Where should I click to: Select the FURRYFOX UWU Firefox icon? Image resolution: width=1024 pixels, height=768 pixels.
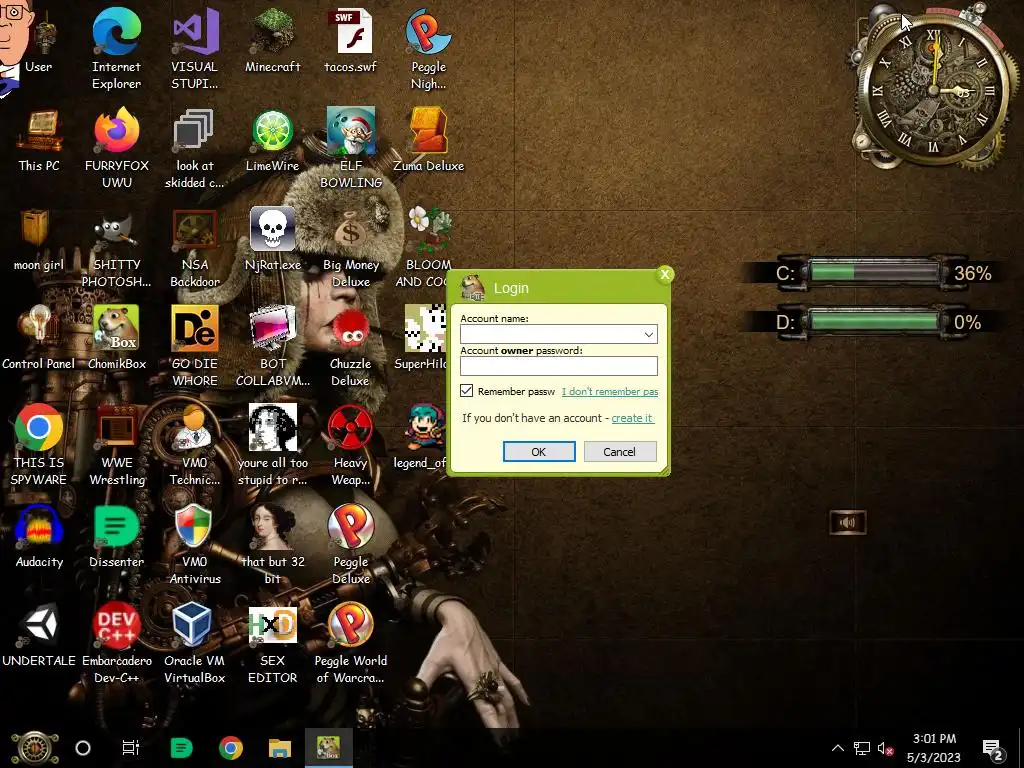[116, 147]
